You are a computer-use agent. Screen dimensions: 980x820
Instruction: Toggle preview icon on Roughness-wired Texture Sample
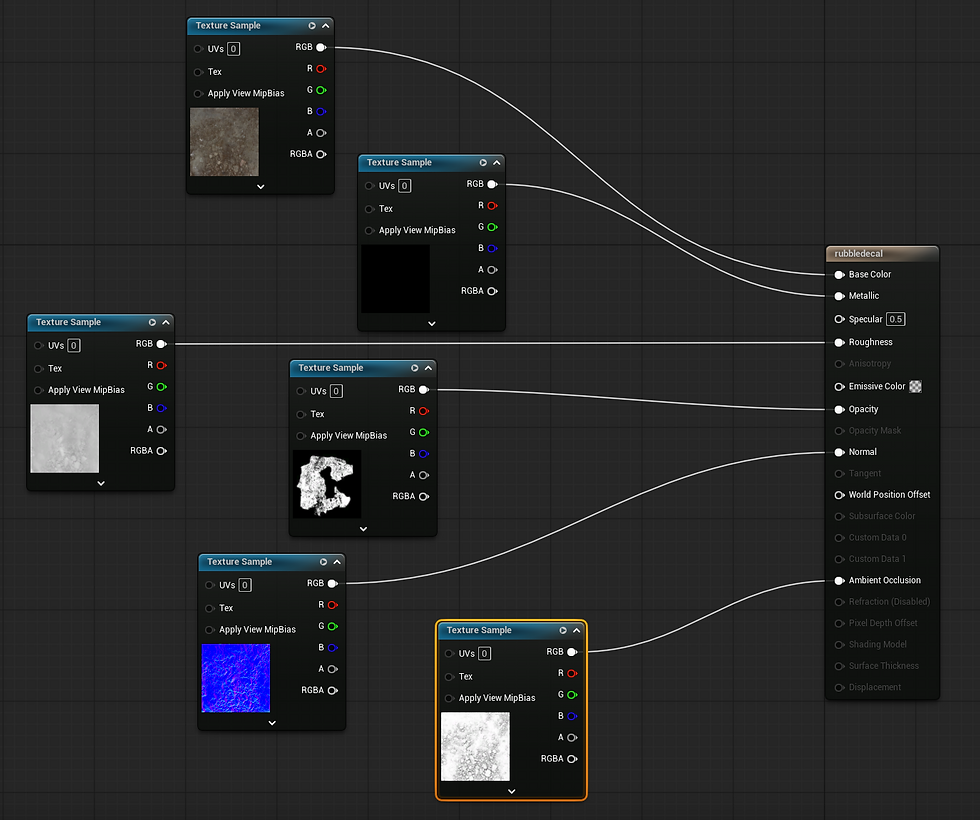tap(152, 322)
